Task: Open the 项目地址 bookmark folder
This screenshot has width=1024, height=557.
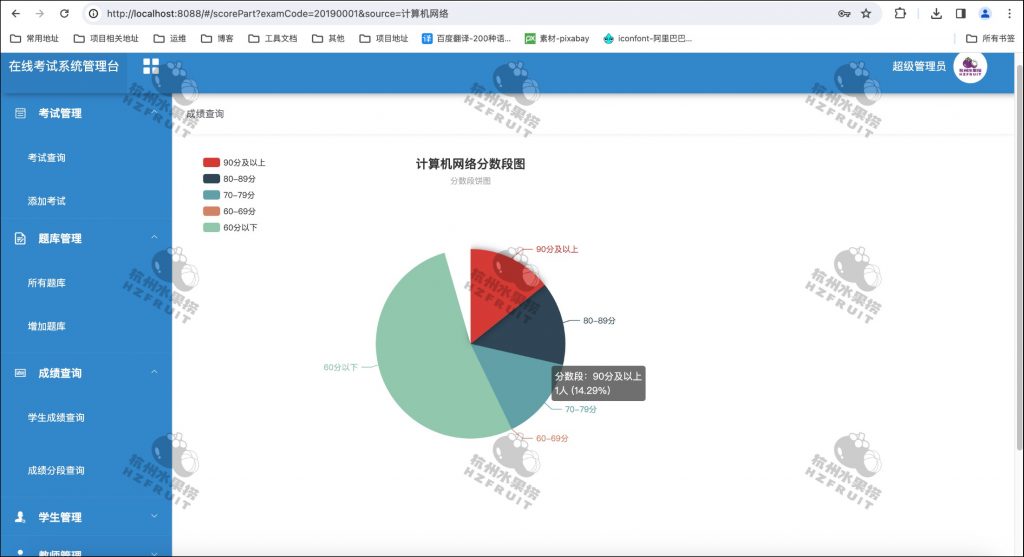Action: pyautogui.click(x=384, y=39)
